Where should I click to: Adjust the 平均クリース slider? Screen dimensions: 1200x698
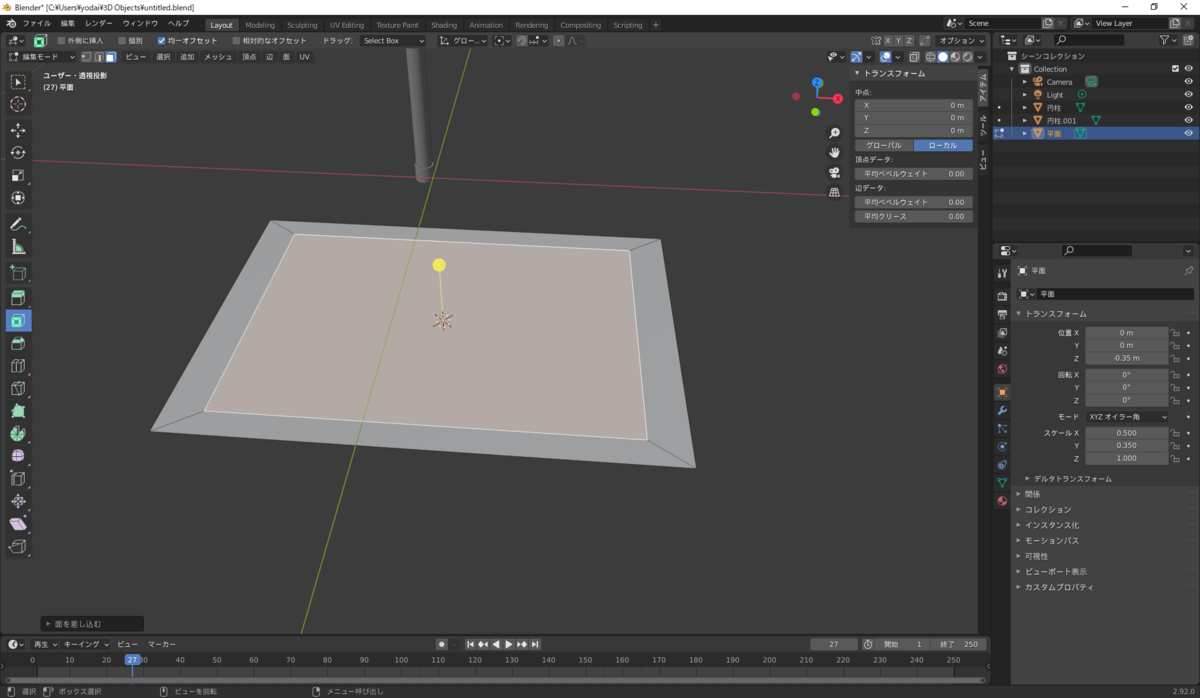[x=912, y=216]
